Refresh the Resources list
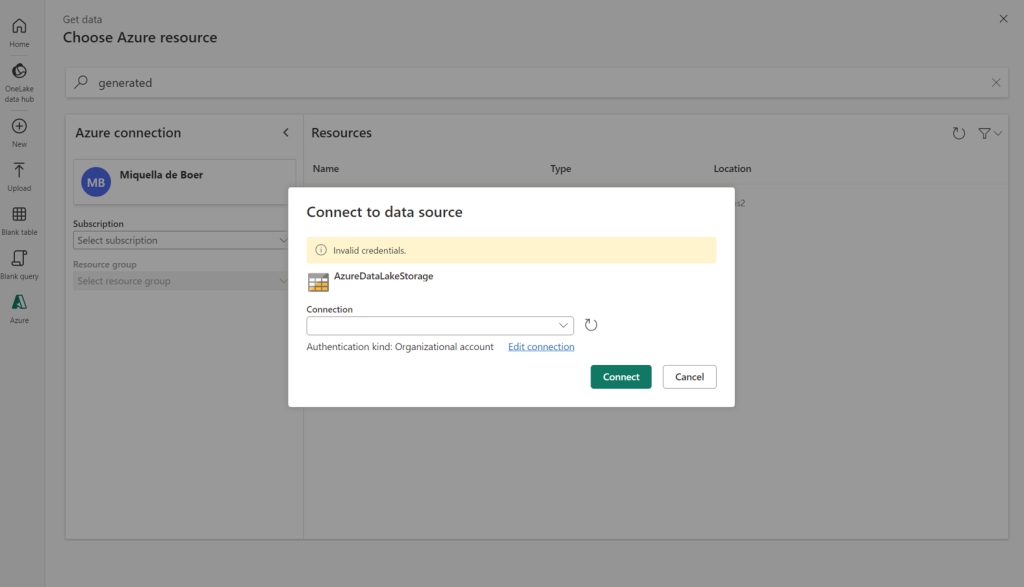Viewport: 1024px width, 587px height. pos(958,133)
